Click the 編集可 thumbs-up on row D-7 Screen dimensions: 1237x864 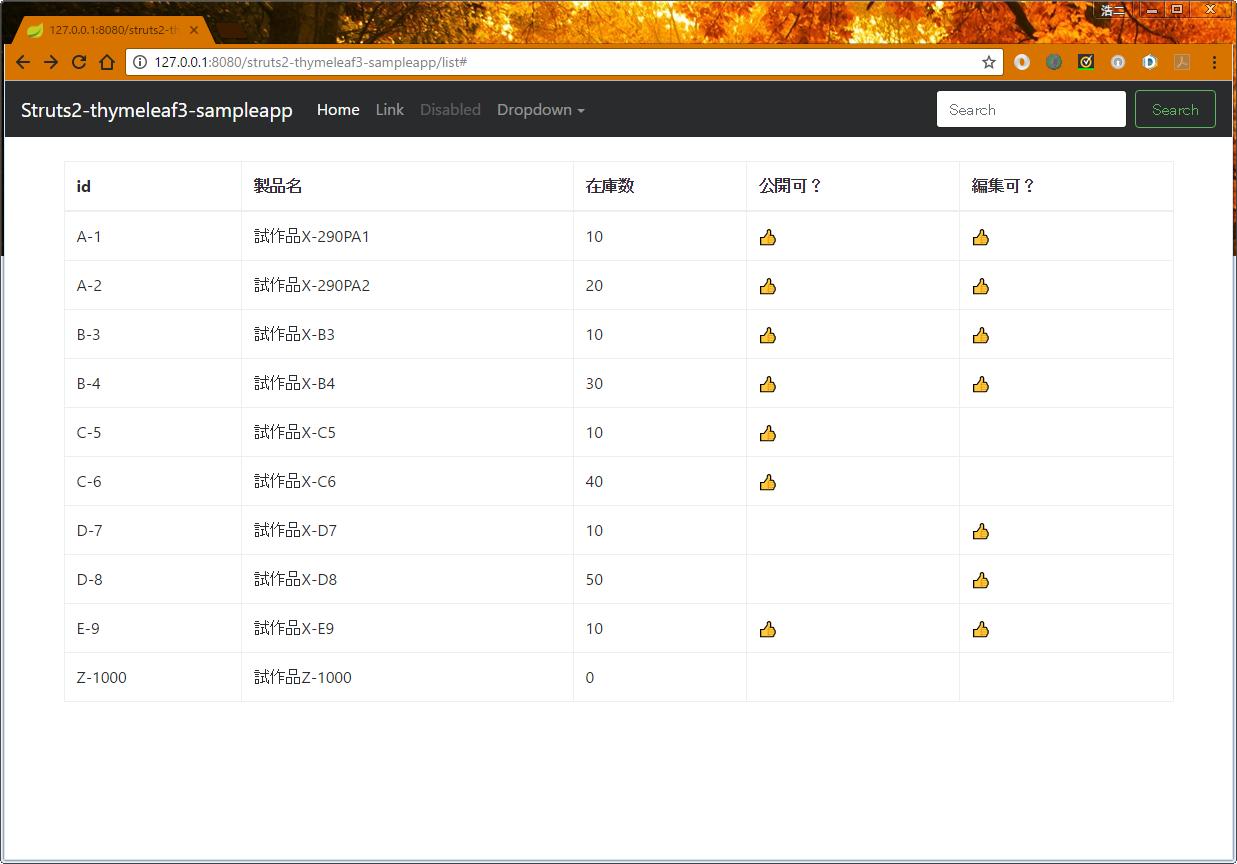(x=981, y=531)
